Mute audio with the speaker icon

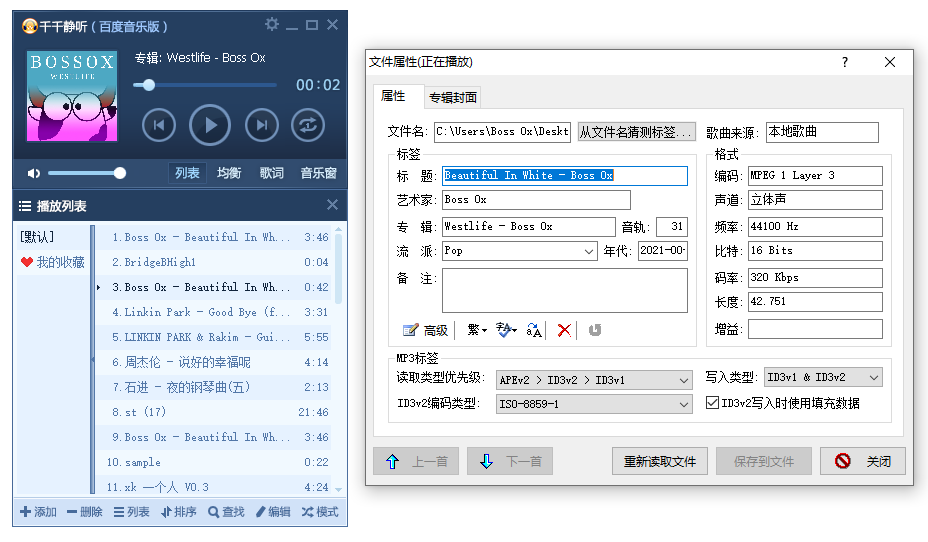[33, 173]
